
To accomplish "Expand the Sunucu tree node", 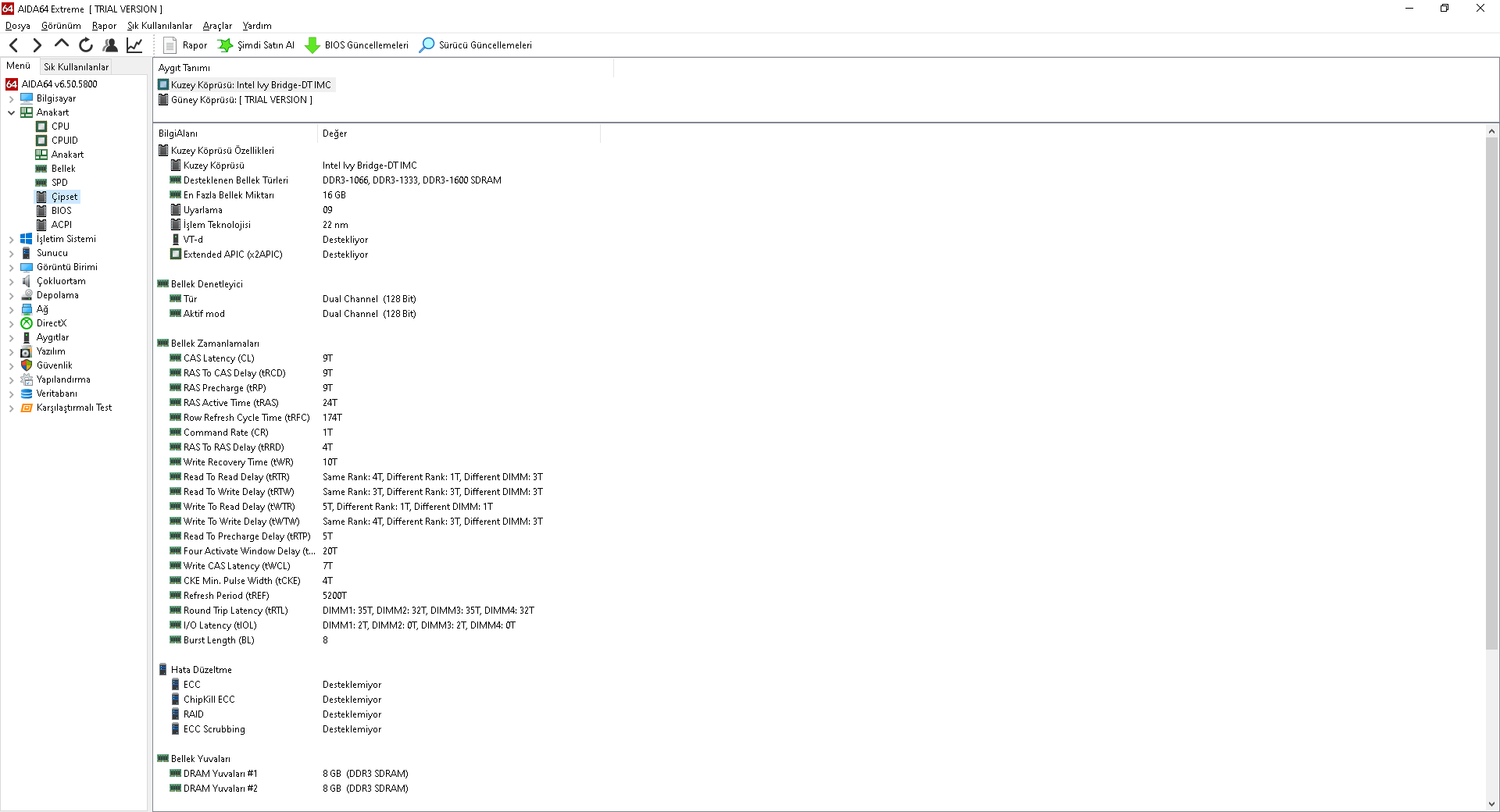I will click(12, 254).
